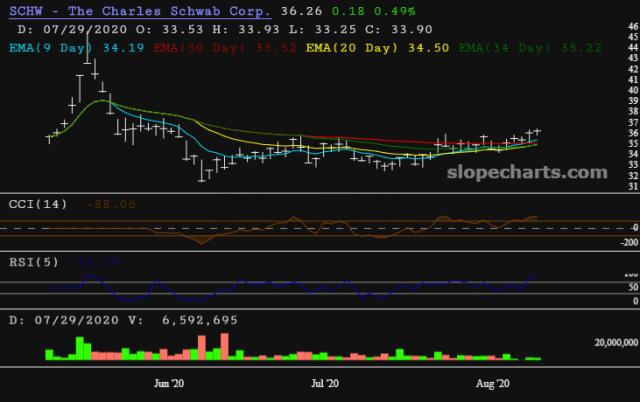Select the EMA(9 Day) legend label
The height and width of the screenshot is (402, 640).
[x=48, y=46]
